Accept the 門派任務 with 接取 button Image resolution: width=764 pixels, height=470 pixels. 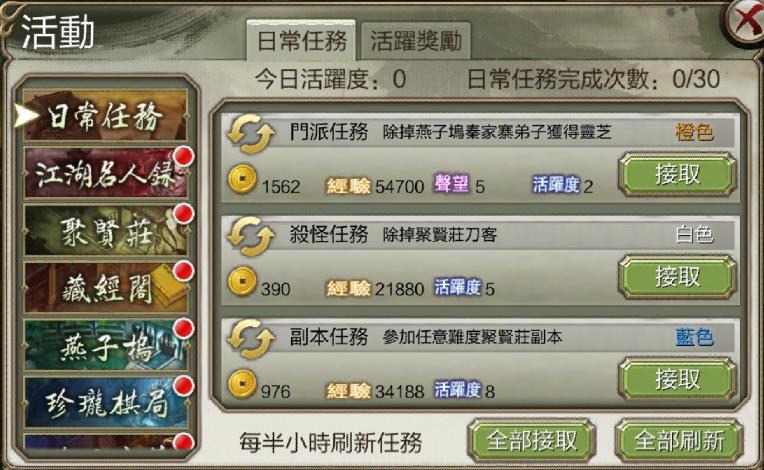pos(677,174)
